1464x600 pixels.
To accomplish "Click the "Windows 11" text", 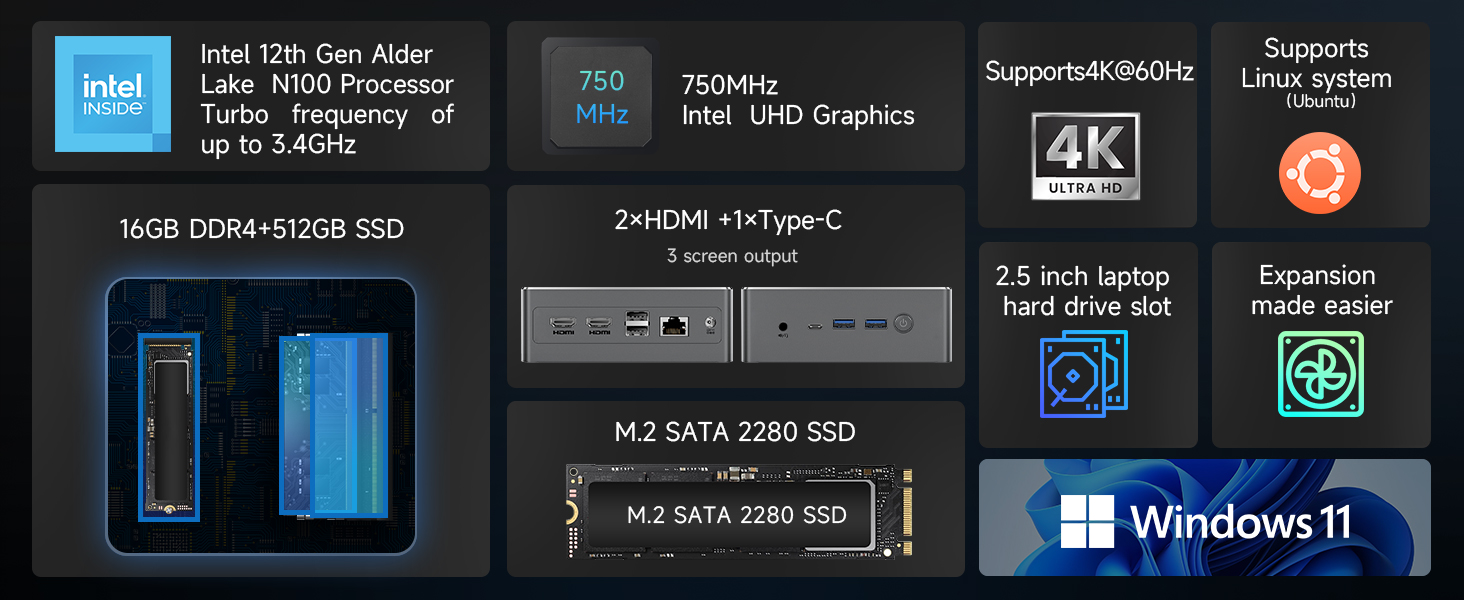I will pos(1241,521).
